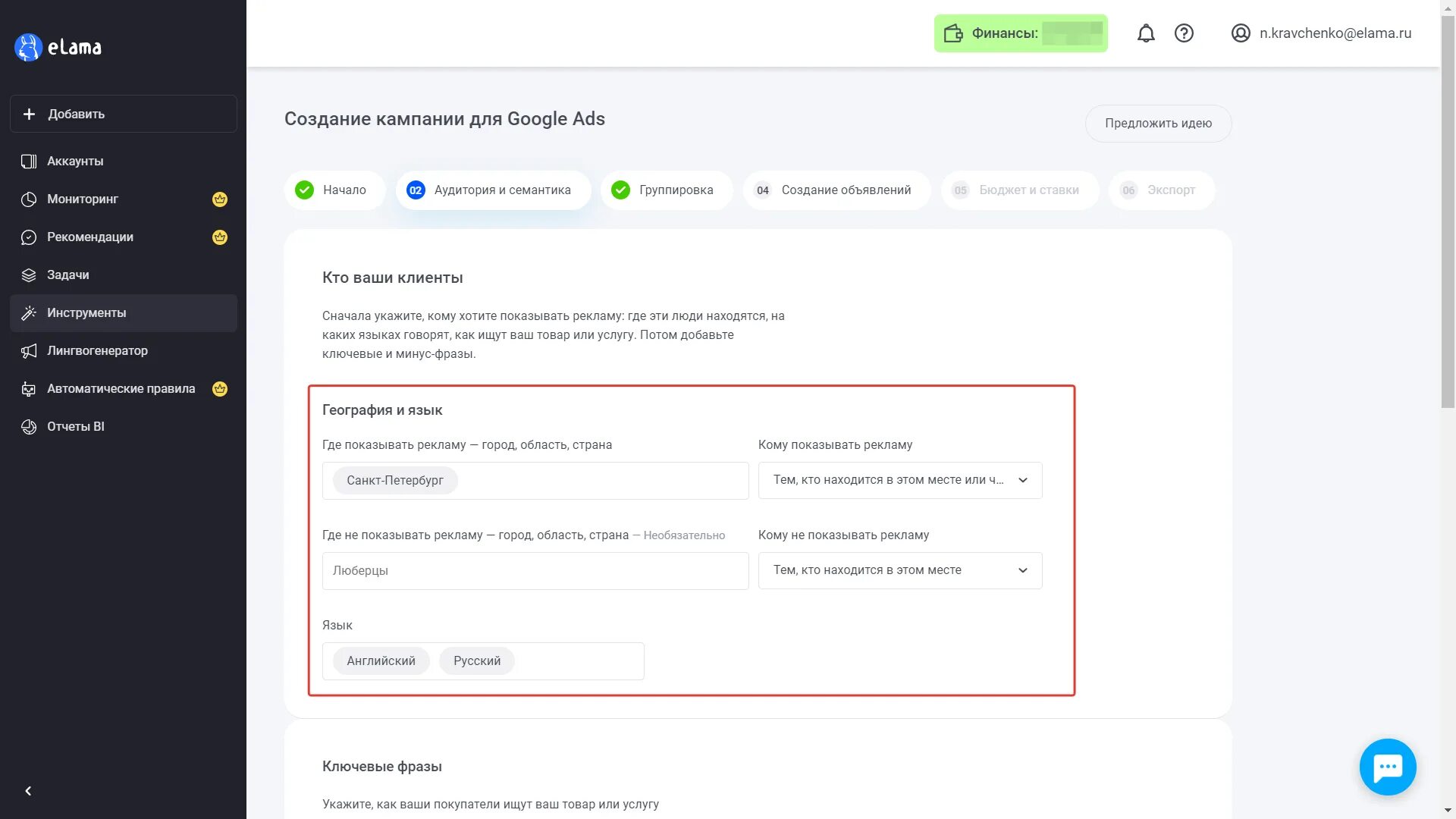Open the Добавить menu in sidebar
Screen dimensions: 1456x819
[124, 114]
